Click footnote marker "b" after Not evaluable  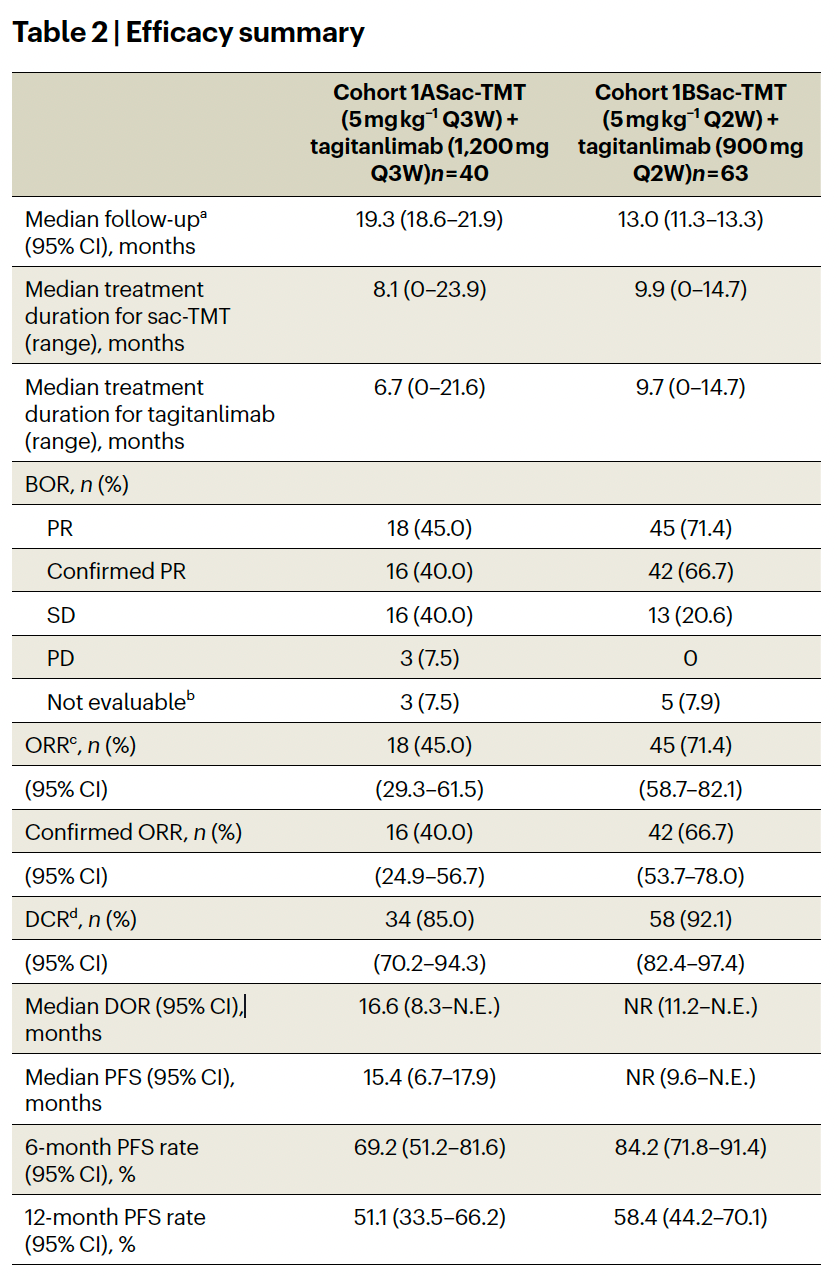pos(191,695)
